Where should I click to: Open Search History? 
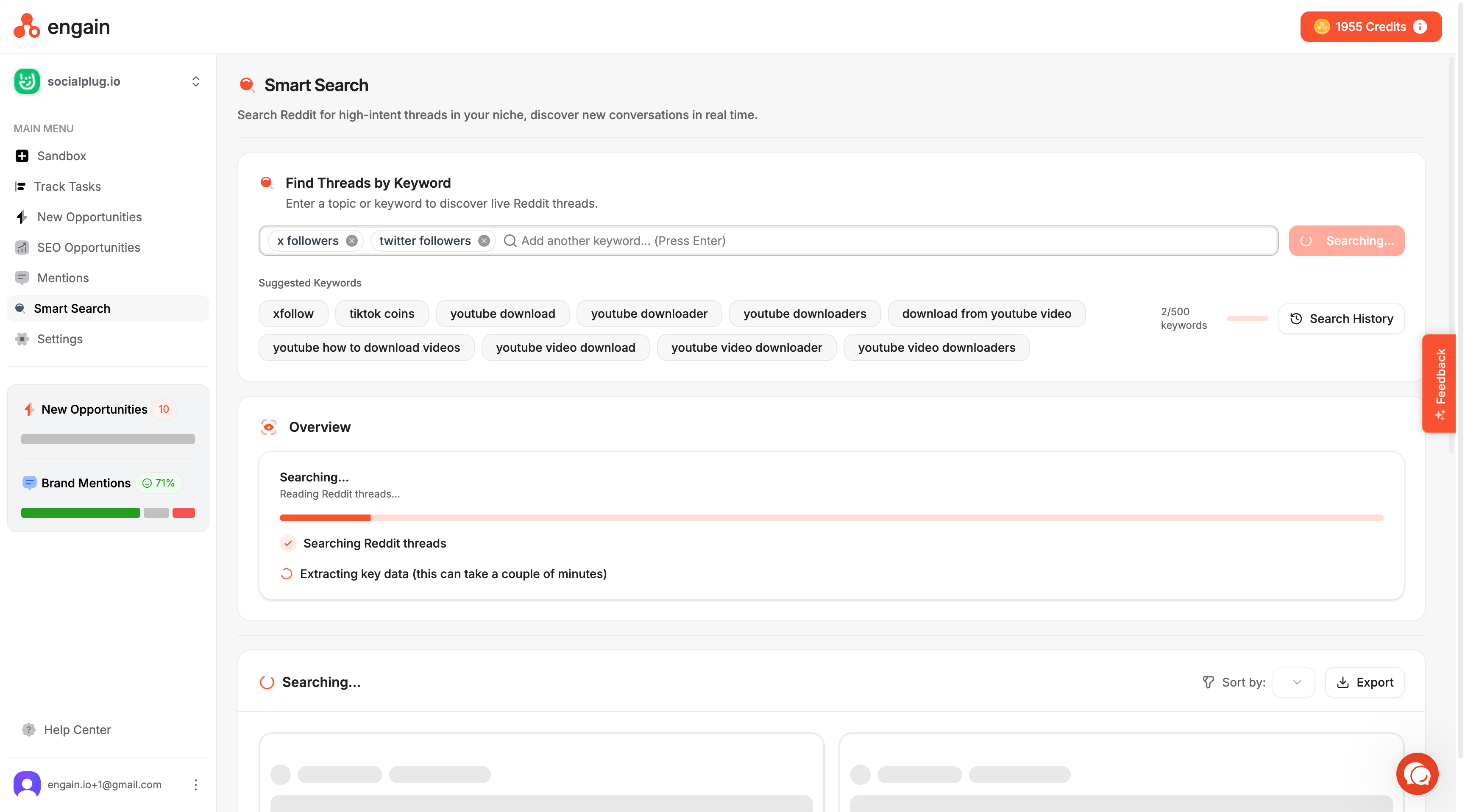click(x=1342, y=318)
